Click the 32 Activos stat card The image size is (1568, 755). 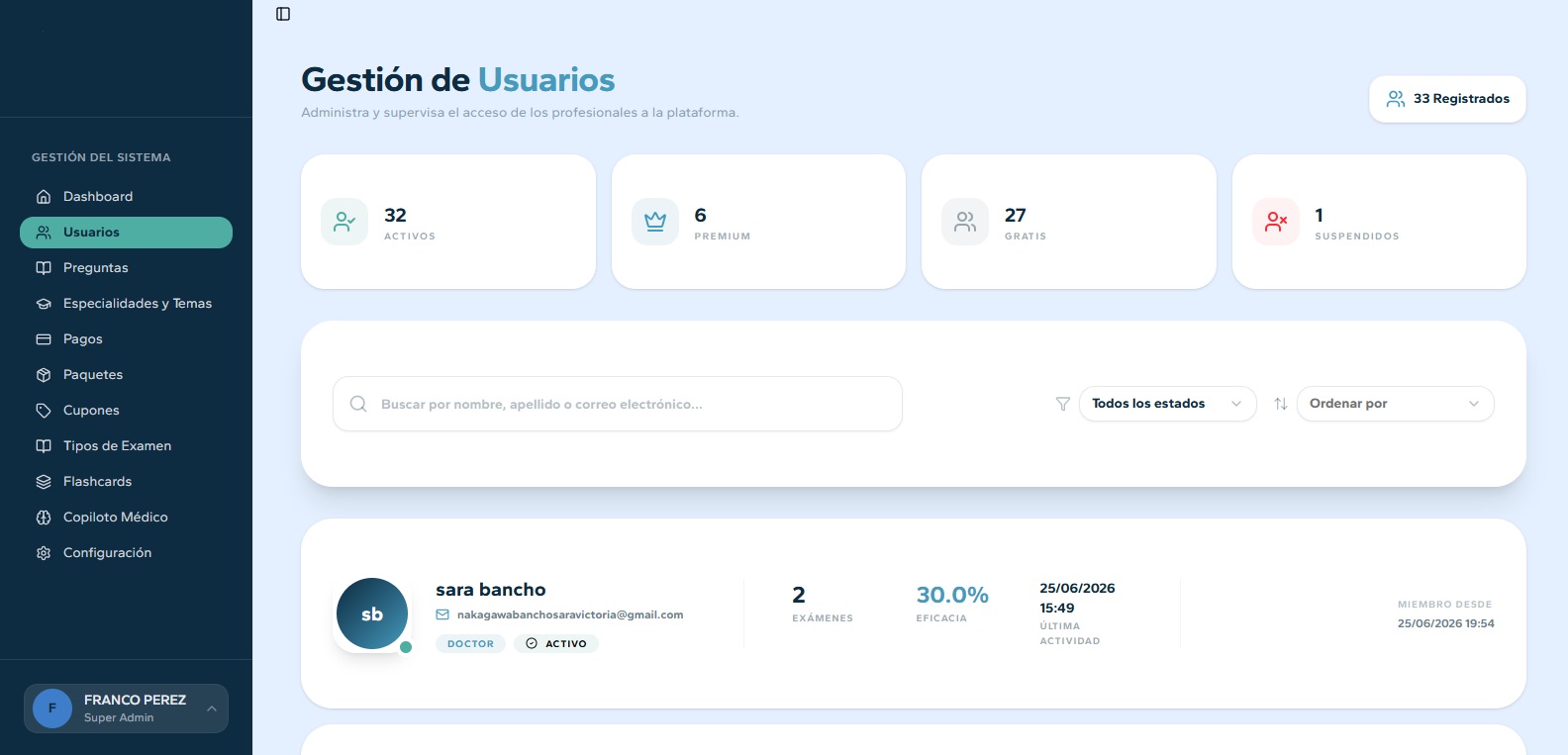click(x=448, y=222)
